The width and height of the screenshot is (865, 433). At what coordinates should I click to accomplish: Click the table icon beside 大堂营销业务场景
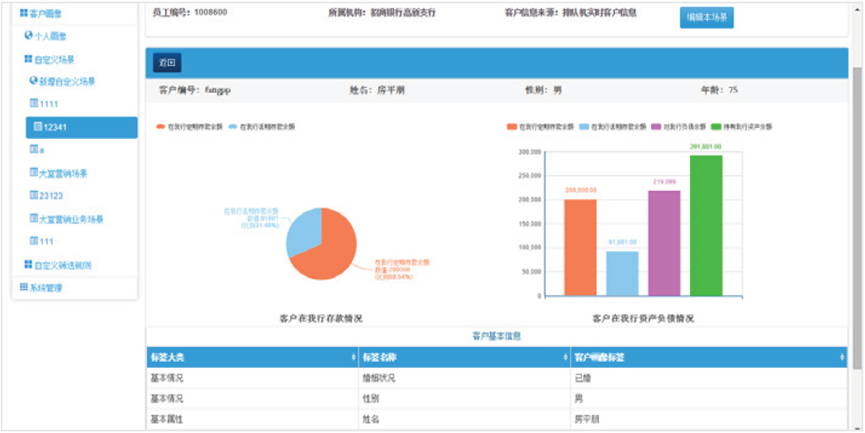[35, 219]
